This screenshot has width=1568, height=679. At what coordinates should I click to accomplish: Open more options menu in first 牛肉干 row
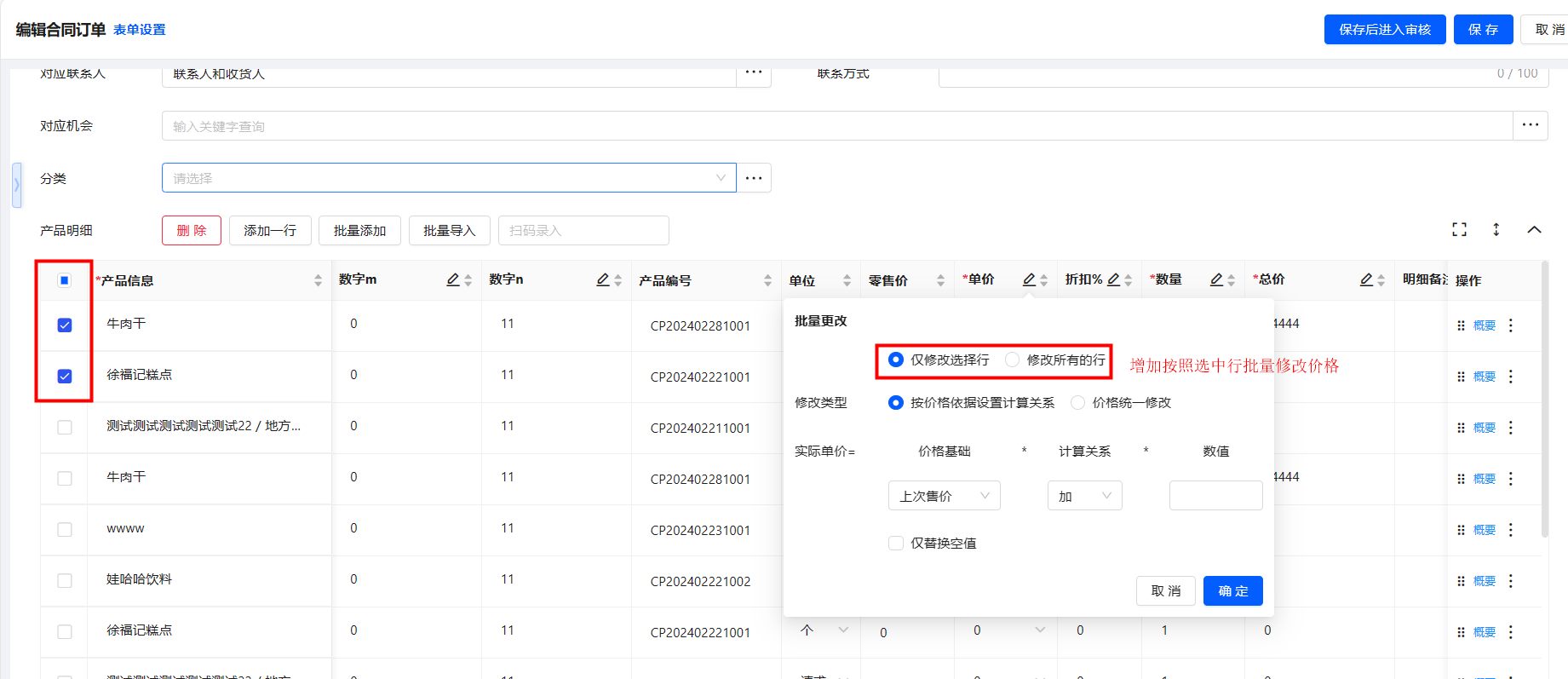pyautogui.click(x=1511, y=325)
